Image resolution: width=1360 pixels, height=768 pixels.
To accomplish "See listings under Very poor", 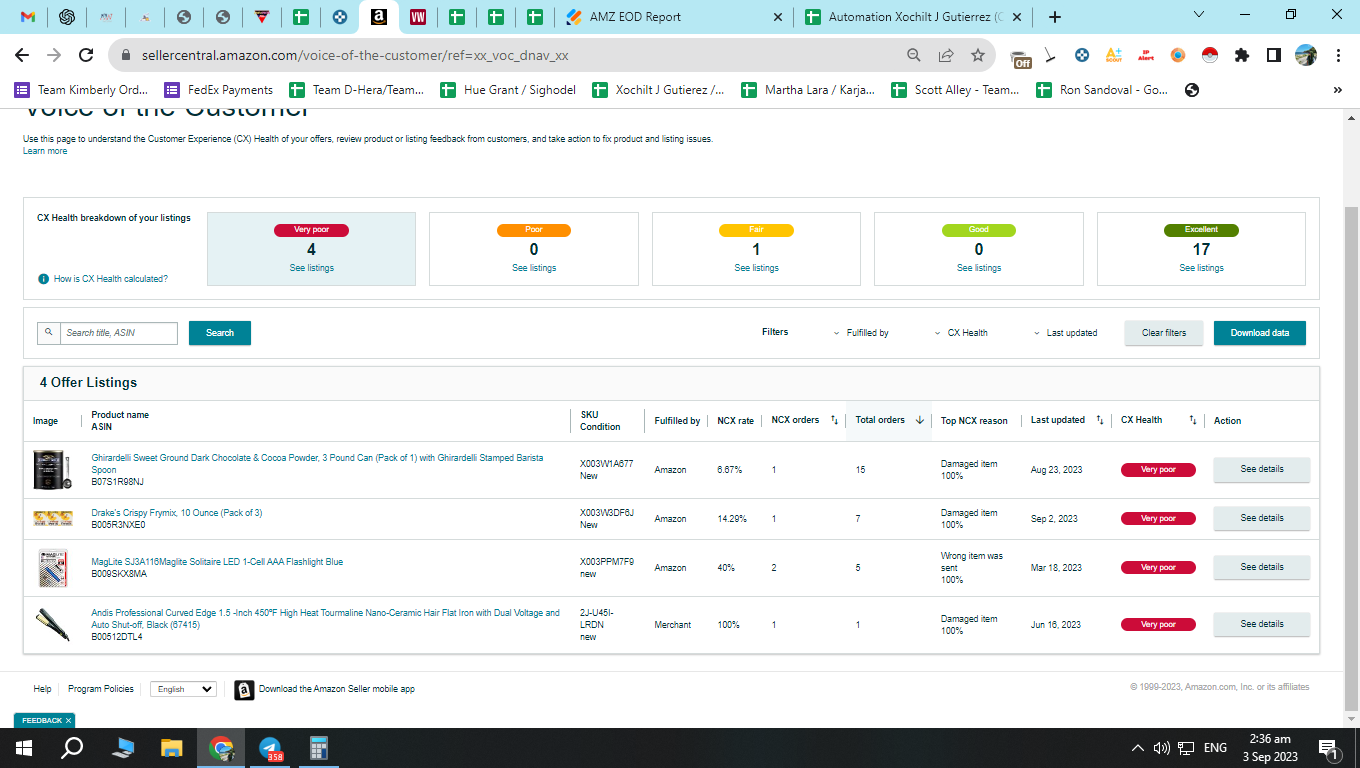I will tap(312, 268).
